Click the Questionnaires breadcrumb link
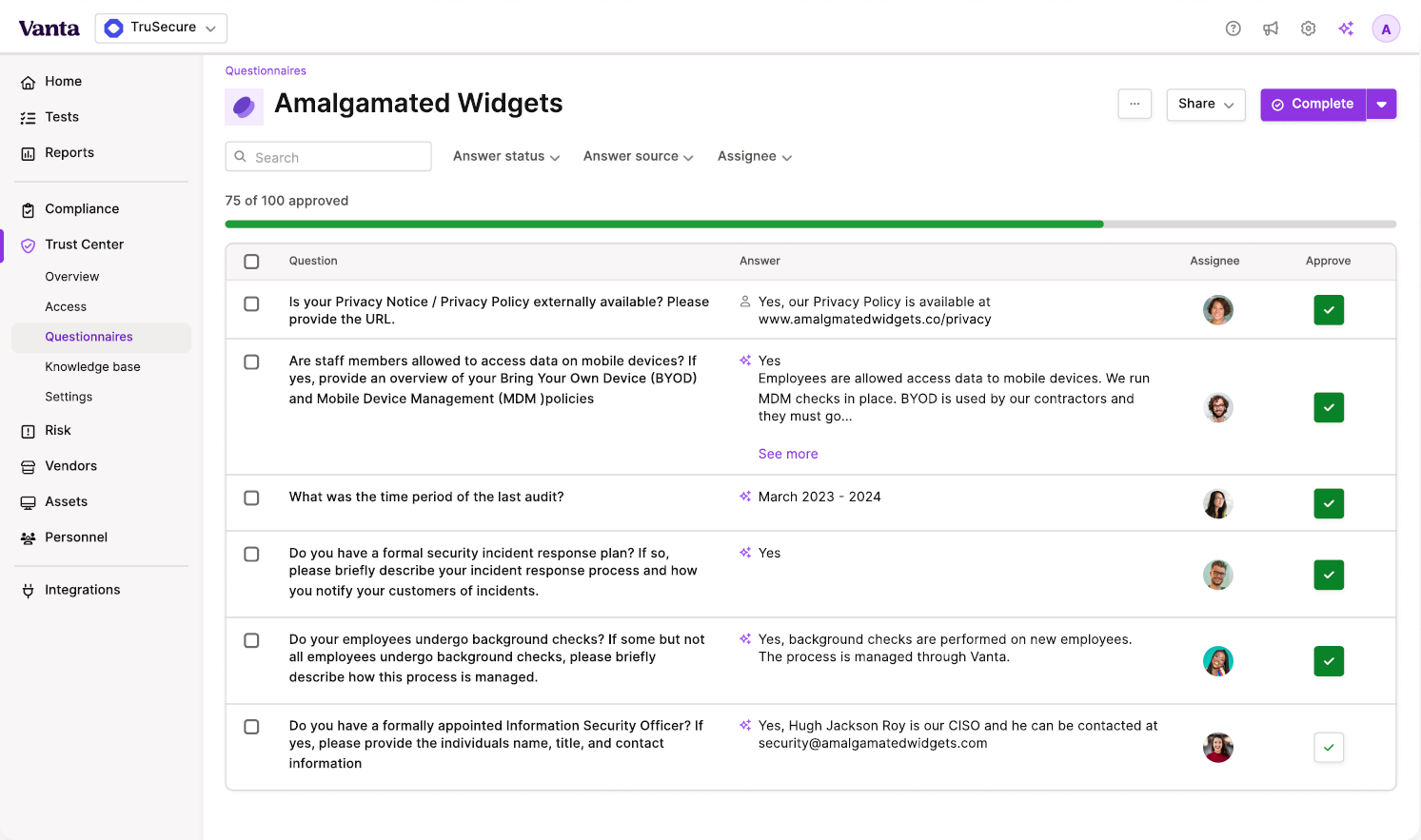1421x840 pixels. pos(266,71)
